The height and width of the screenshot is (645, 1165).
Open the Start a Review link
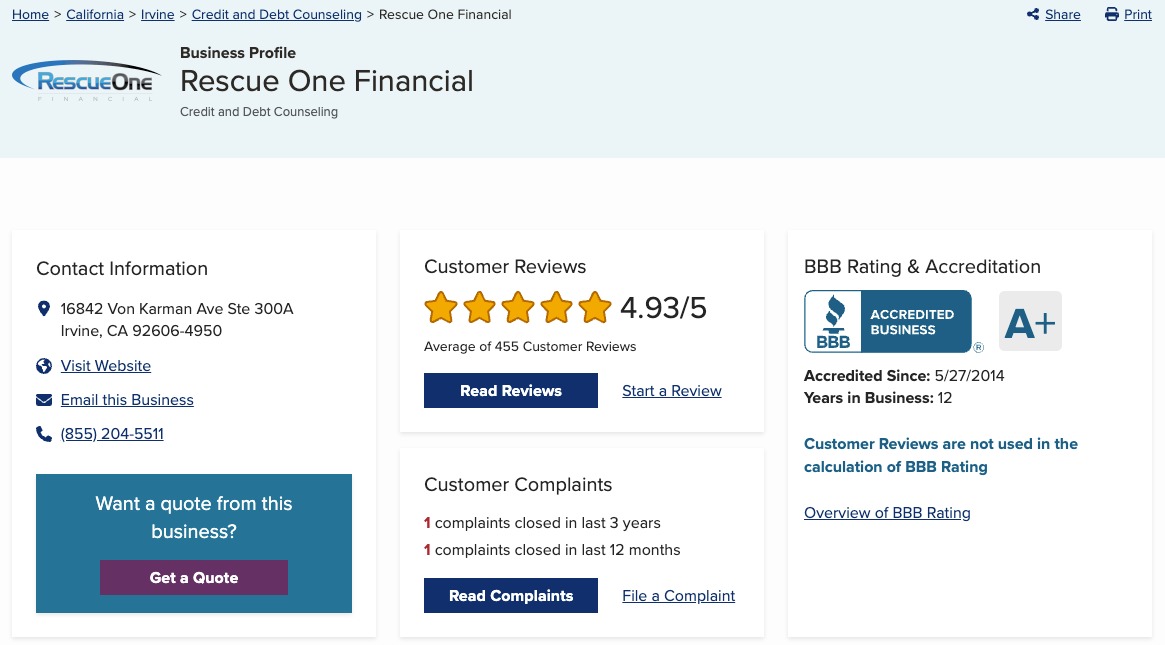pyautogui.click(x=671, y=391)
